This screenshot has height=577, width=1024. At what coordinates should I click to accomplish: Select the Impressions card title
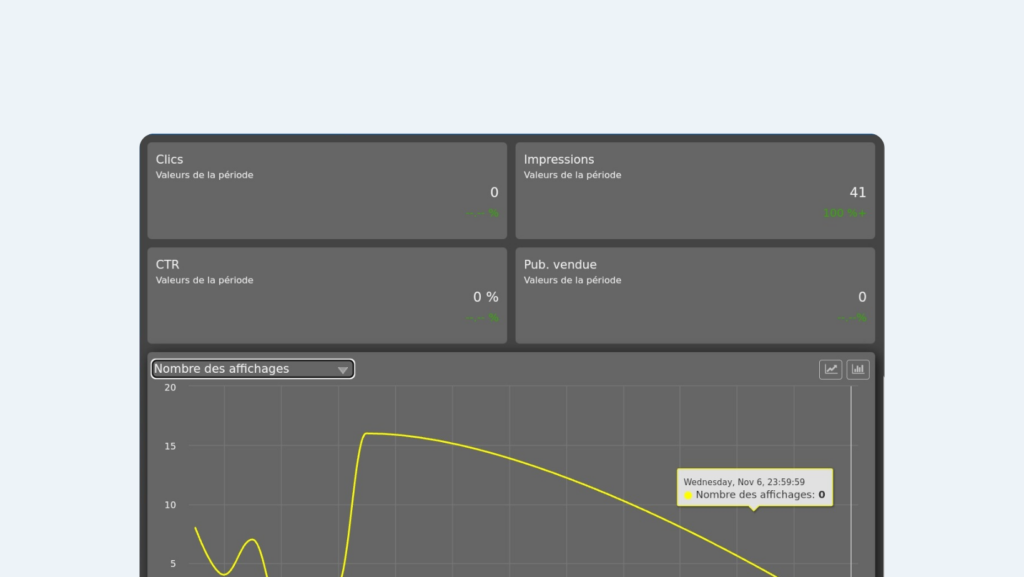coord(559,159)
